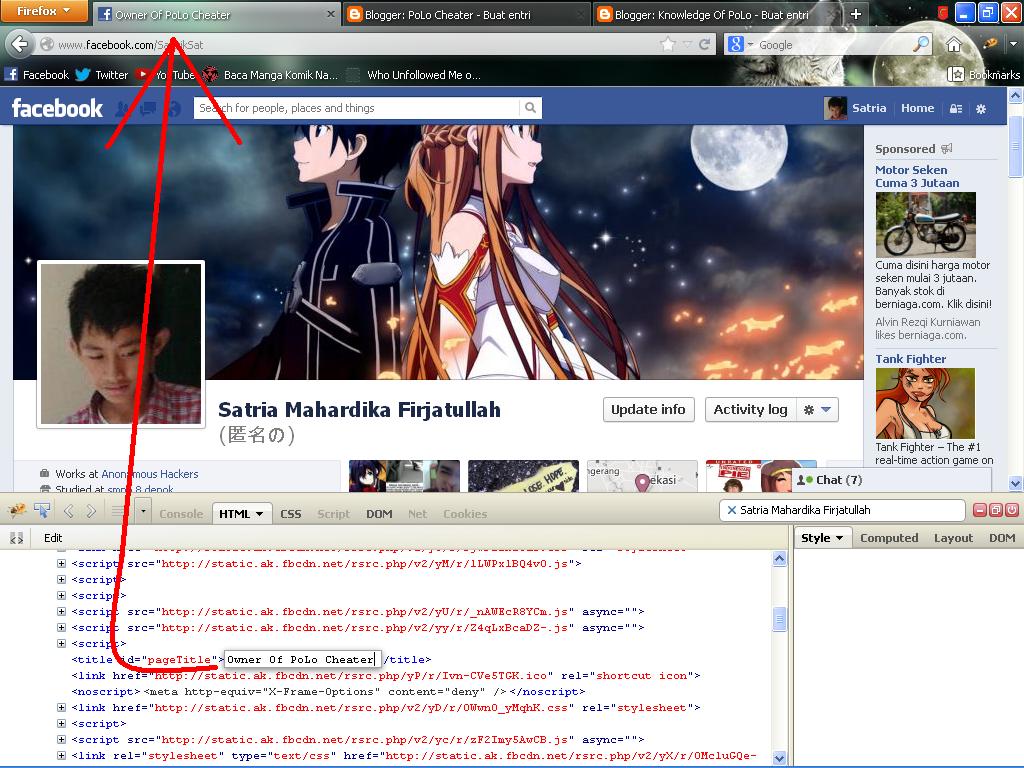
Task: Click the Facebook search magnifier button
Action: (x=530, y=108)
